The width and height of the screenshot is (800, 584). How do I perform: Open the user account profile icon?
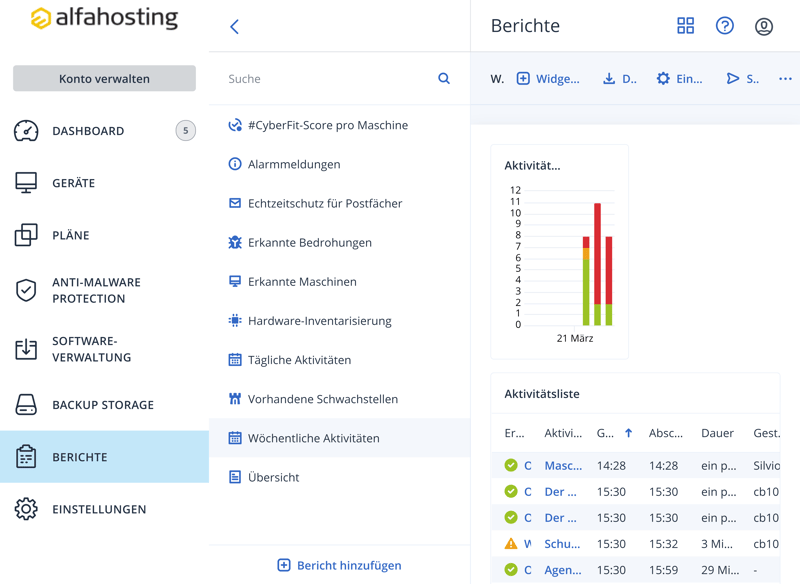pos(764,26)
